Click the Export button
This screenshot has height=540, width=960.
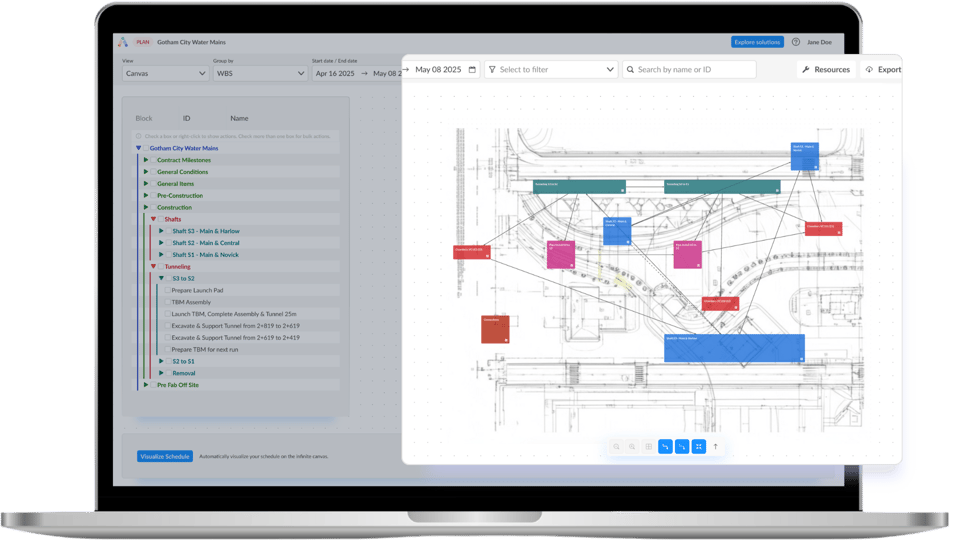pyautogui.click(x=883, y=70)
